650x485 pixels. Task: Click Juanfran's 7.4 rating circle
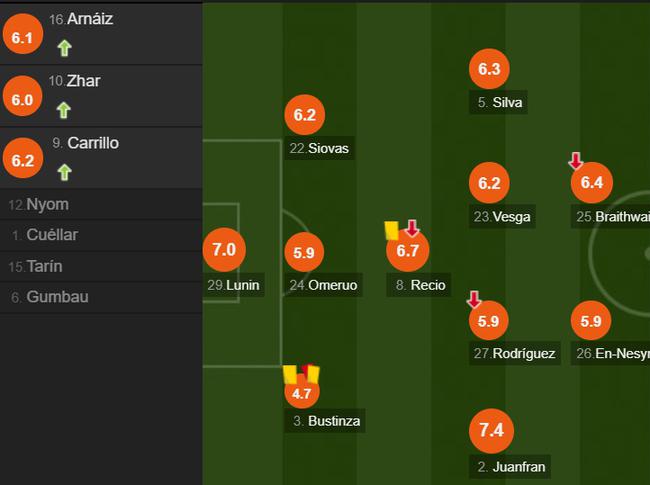click(491, 431)
